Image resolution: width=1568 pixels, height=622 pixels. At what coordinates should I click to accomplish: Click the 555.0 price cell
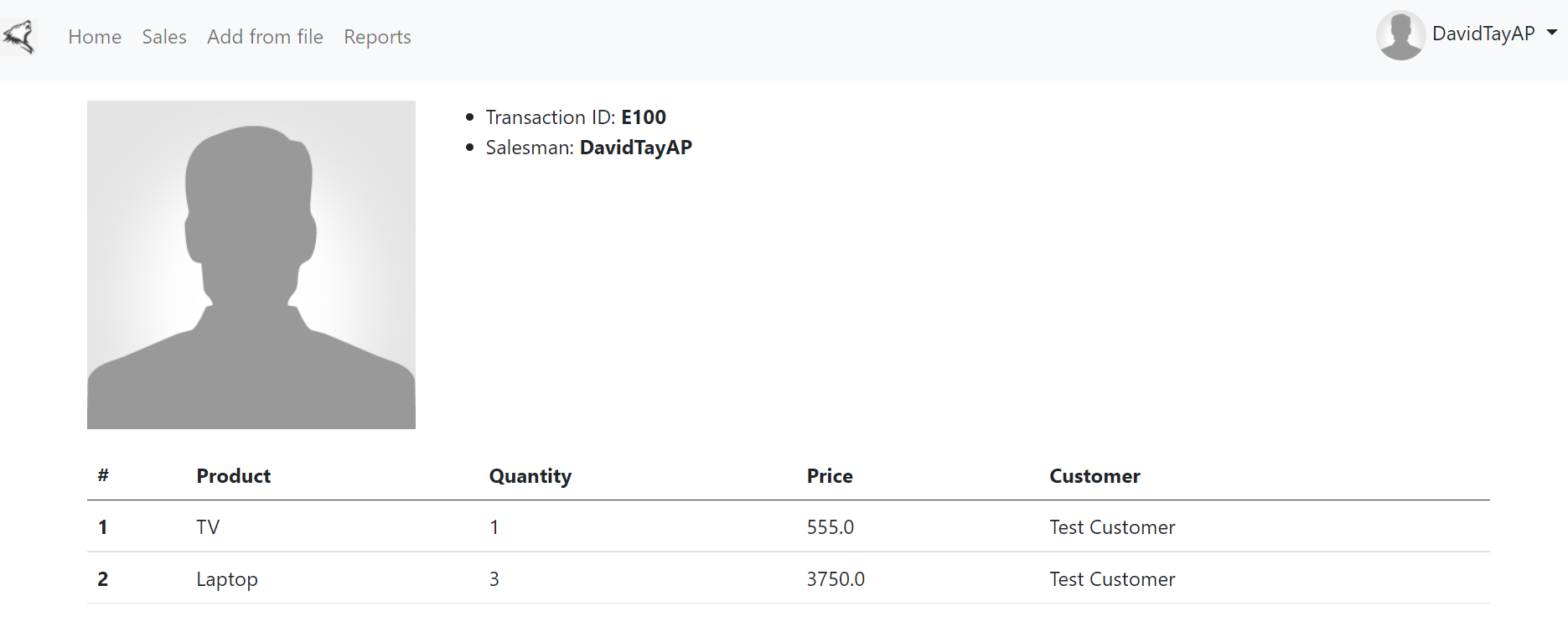(830, 527)
